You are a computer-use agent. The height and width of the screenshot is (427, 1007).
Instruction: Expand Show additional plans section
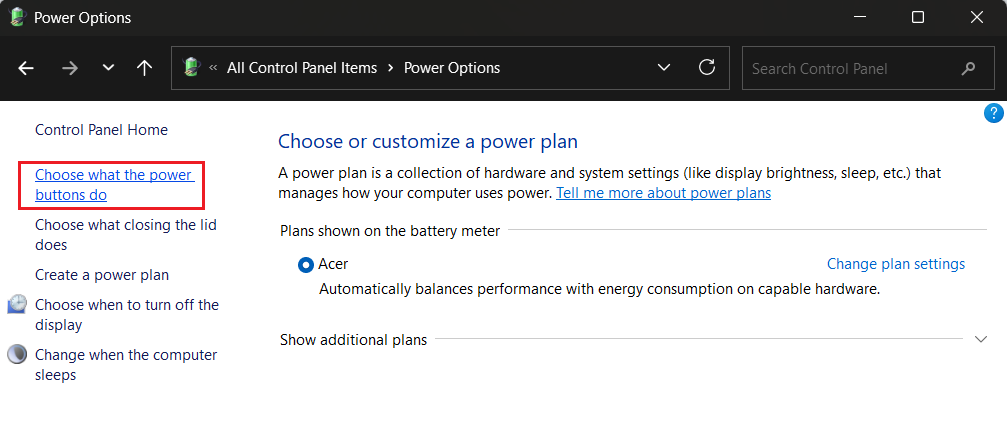pos(981,340)
